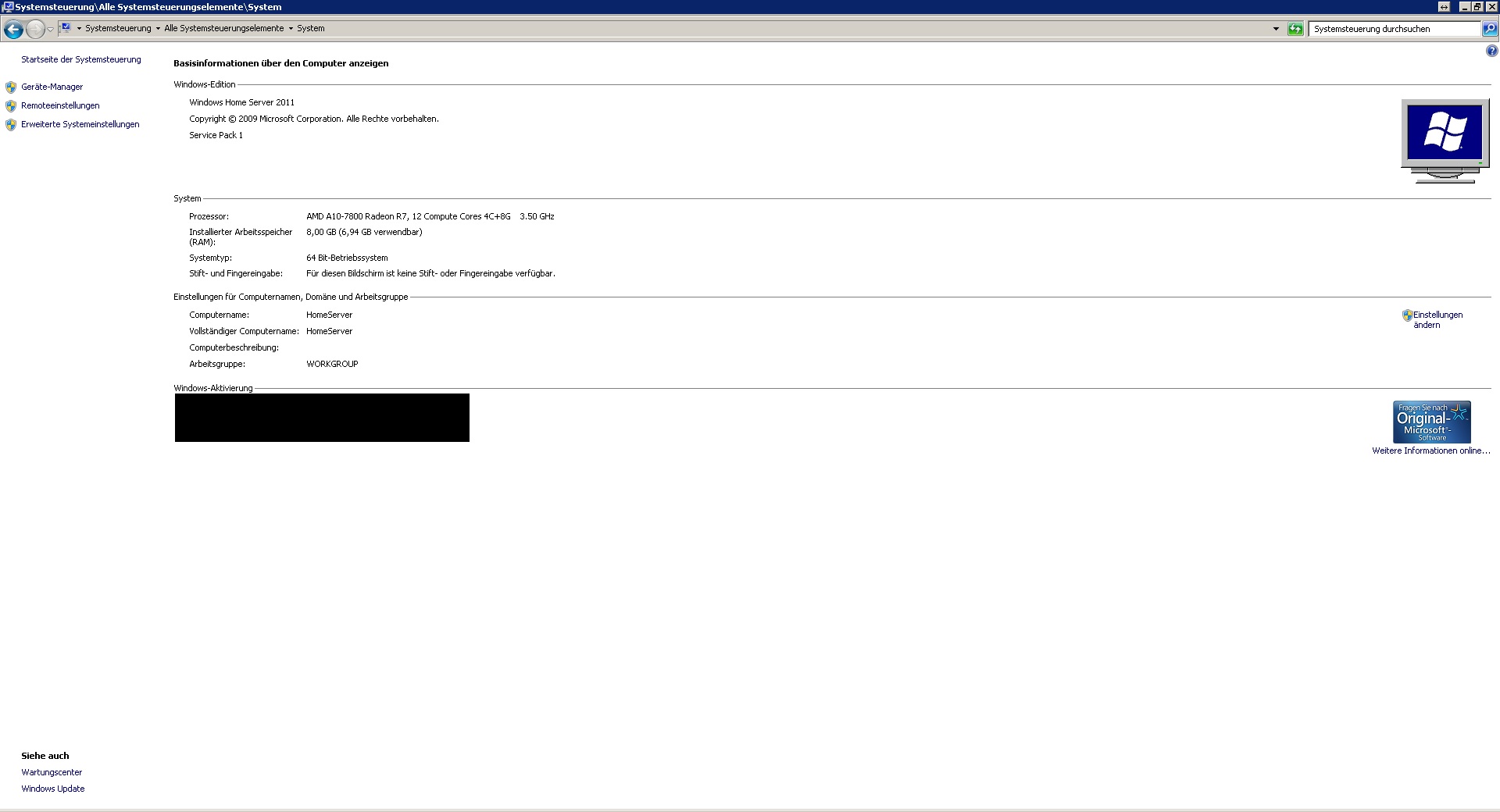Screen dimensions: 1500x812
Task: Open Geräte-Manager from the sidebar
Action: point(52,87)
